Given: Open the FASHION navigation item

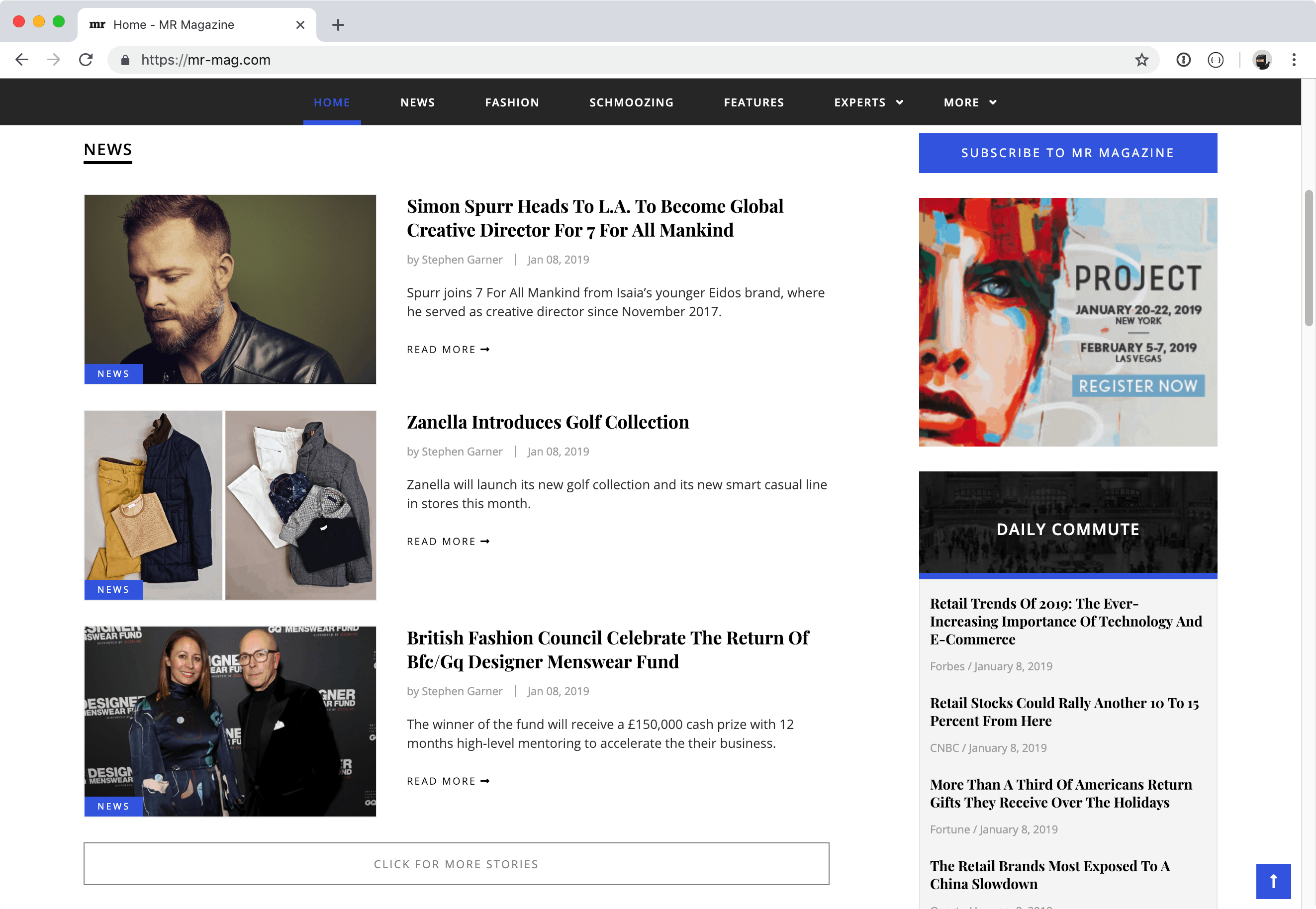Looking at the screenshot, I should click(x=512, y=102).
